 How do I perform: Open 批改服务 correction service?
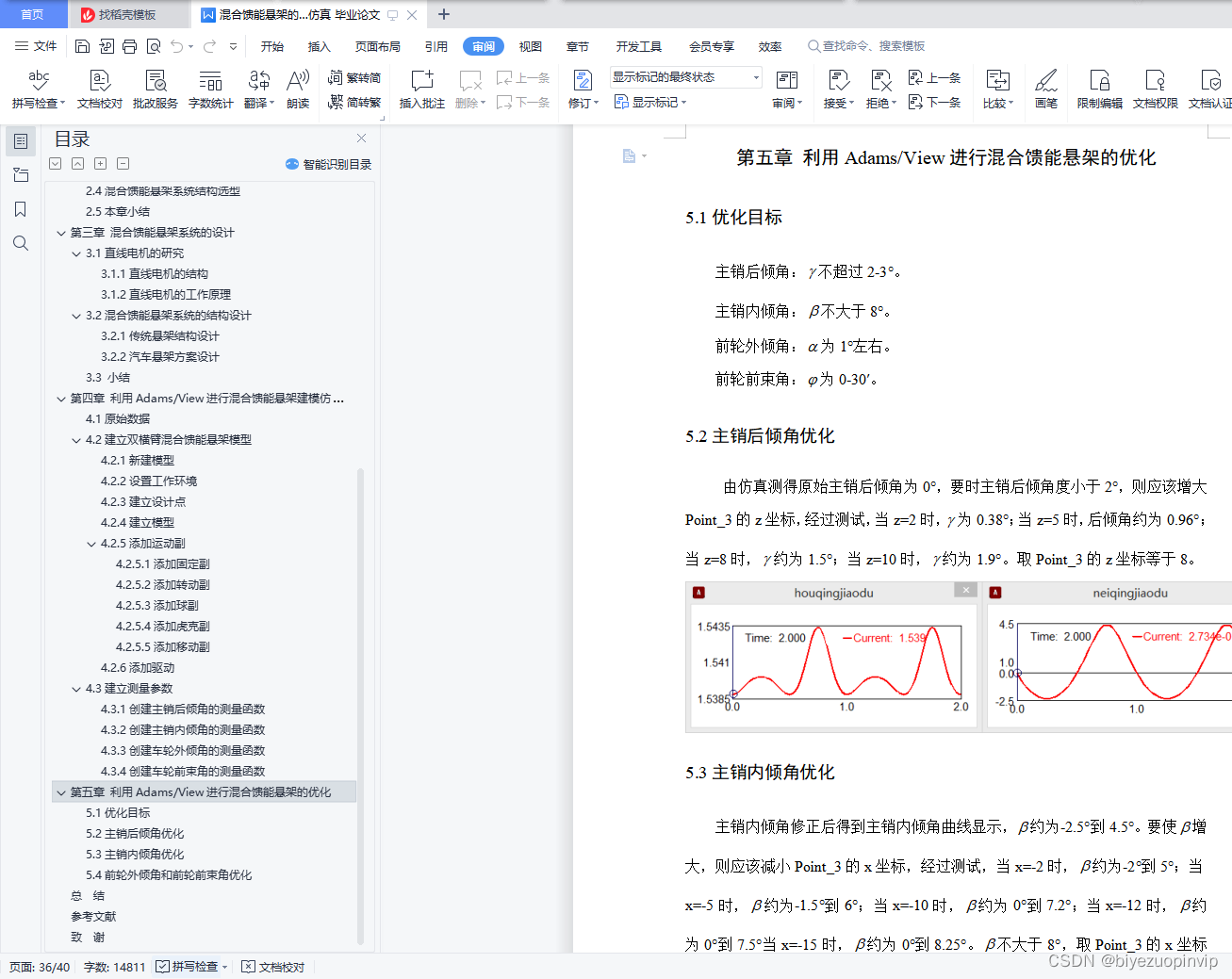point(155,90)
